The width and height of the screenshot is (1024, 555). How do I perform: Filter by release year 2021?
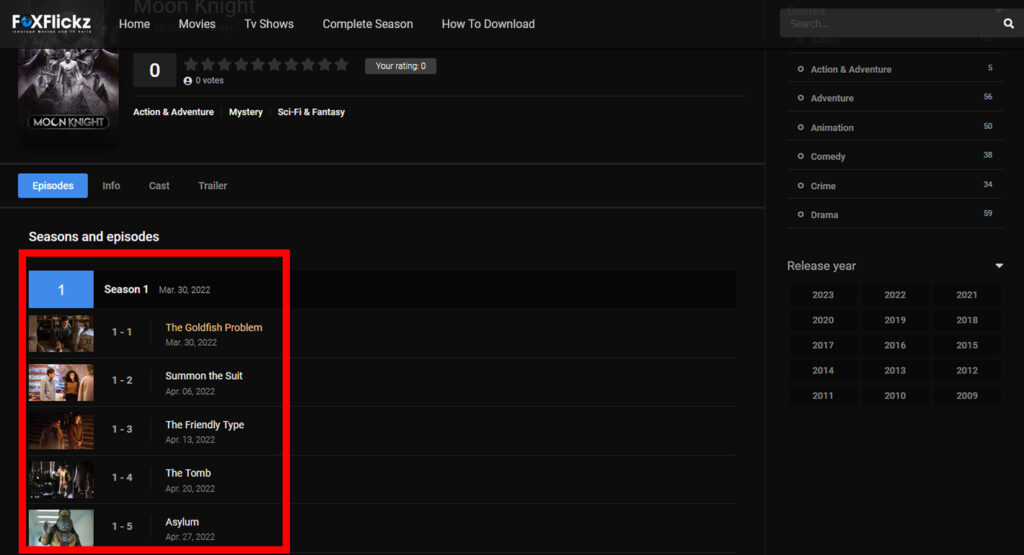tap(967, 295)
